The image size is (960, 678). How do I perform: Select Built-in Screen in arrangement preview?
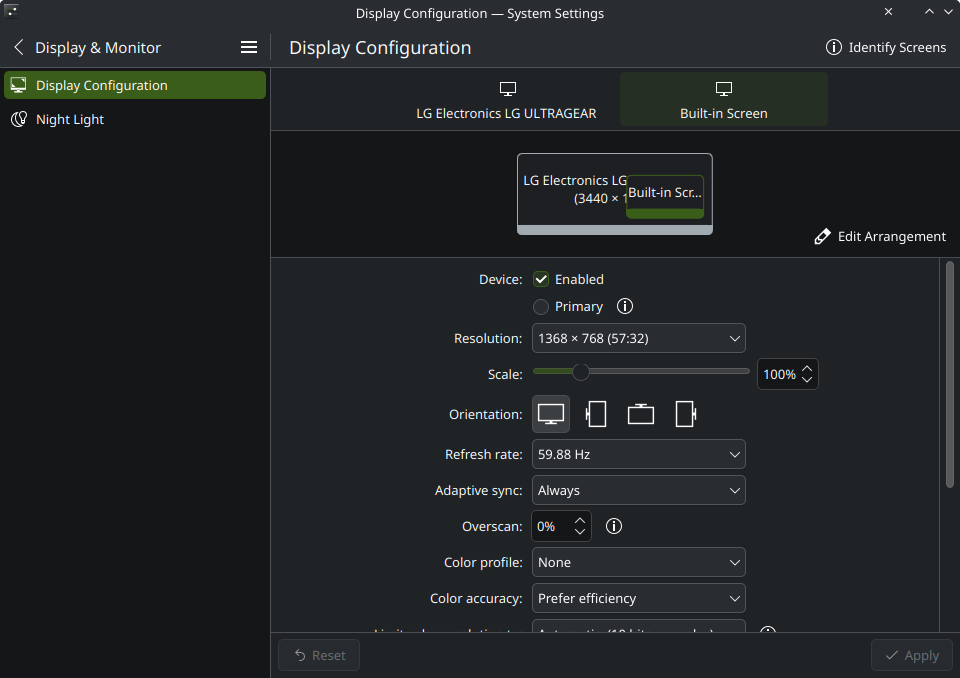[x=665, y=197]
